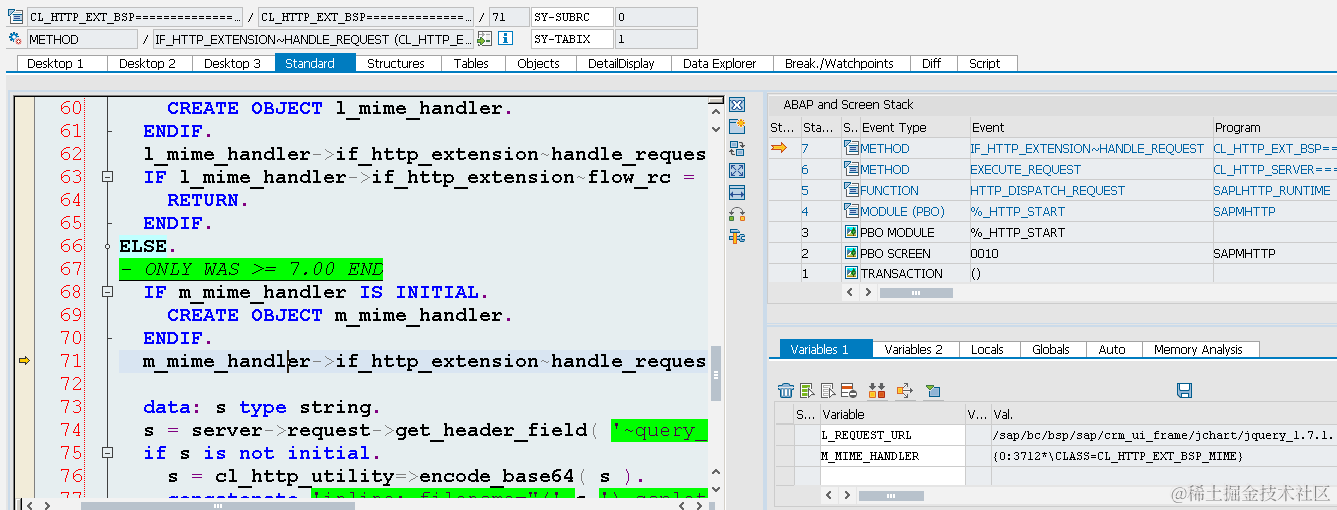Open the Script tab
The image size is (1337, 510).
click(985, 63)
